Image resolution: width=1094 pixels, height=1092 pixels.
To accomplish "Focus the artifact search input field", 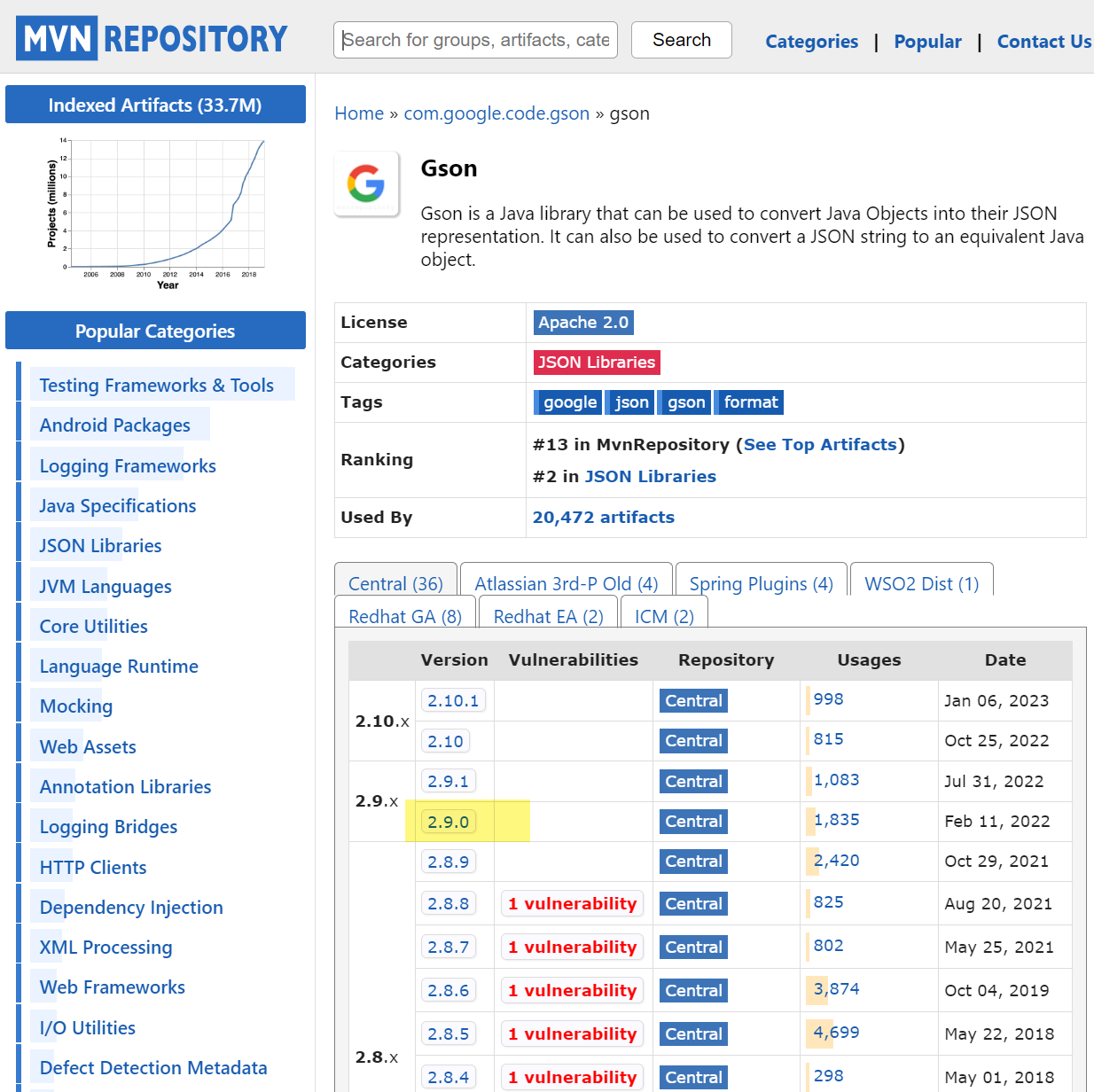I will tap(475, 40).
